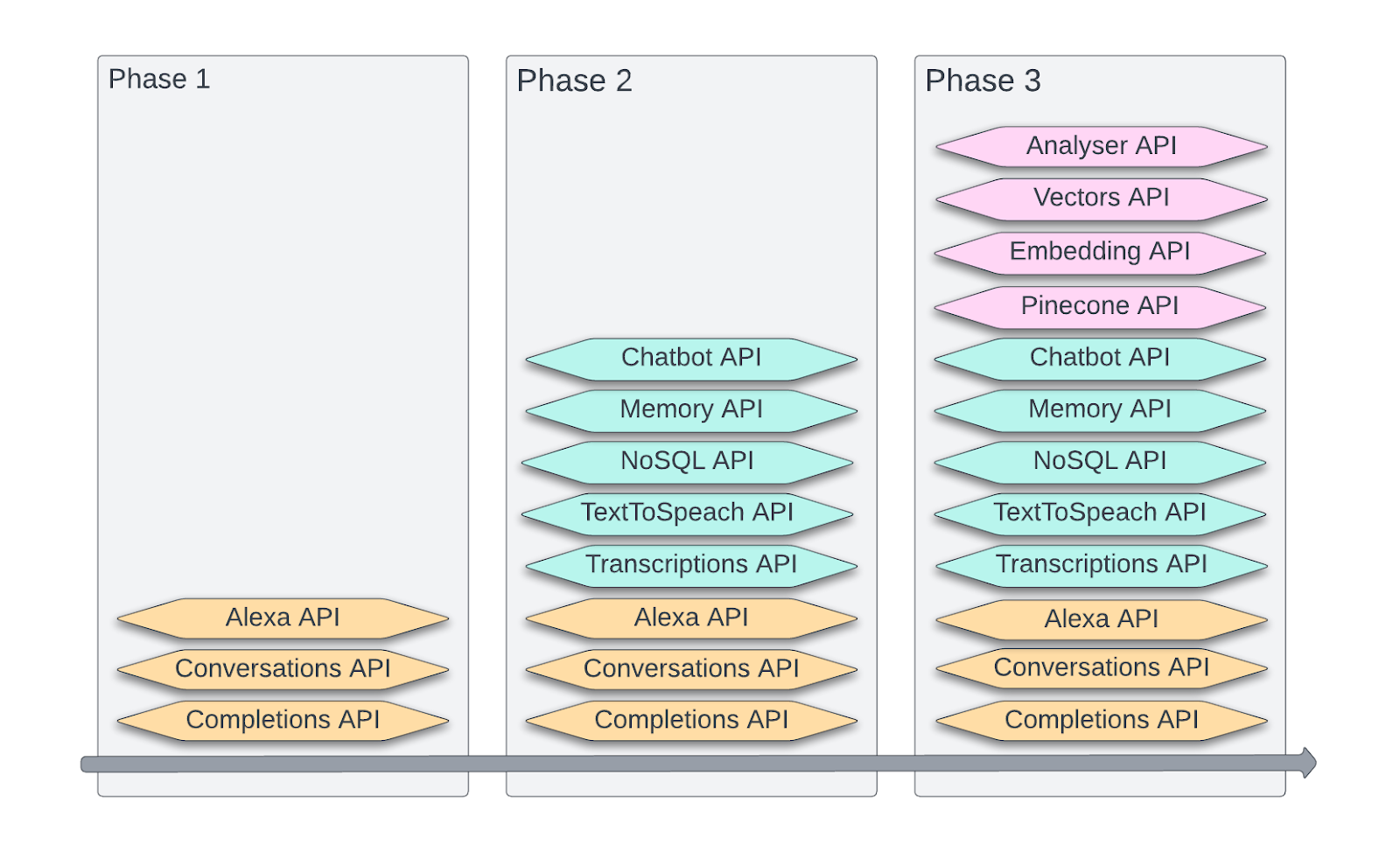The height and width of the screenshot is (852, 1400).
Task: Click the Pinecone API hexagon
Action: click(1100, 307)
